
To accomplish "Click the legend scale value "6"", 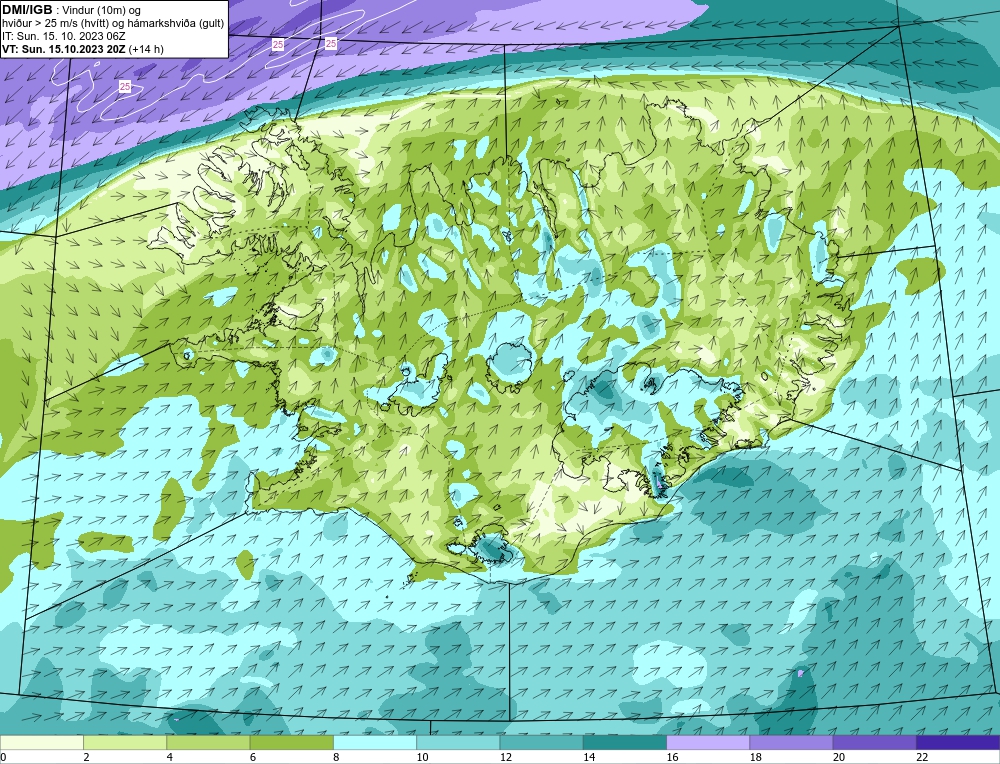I will [x=253, y=757].
